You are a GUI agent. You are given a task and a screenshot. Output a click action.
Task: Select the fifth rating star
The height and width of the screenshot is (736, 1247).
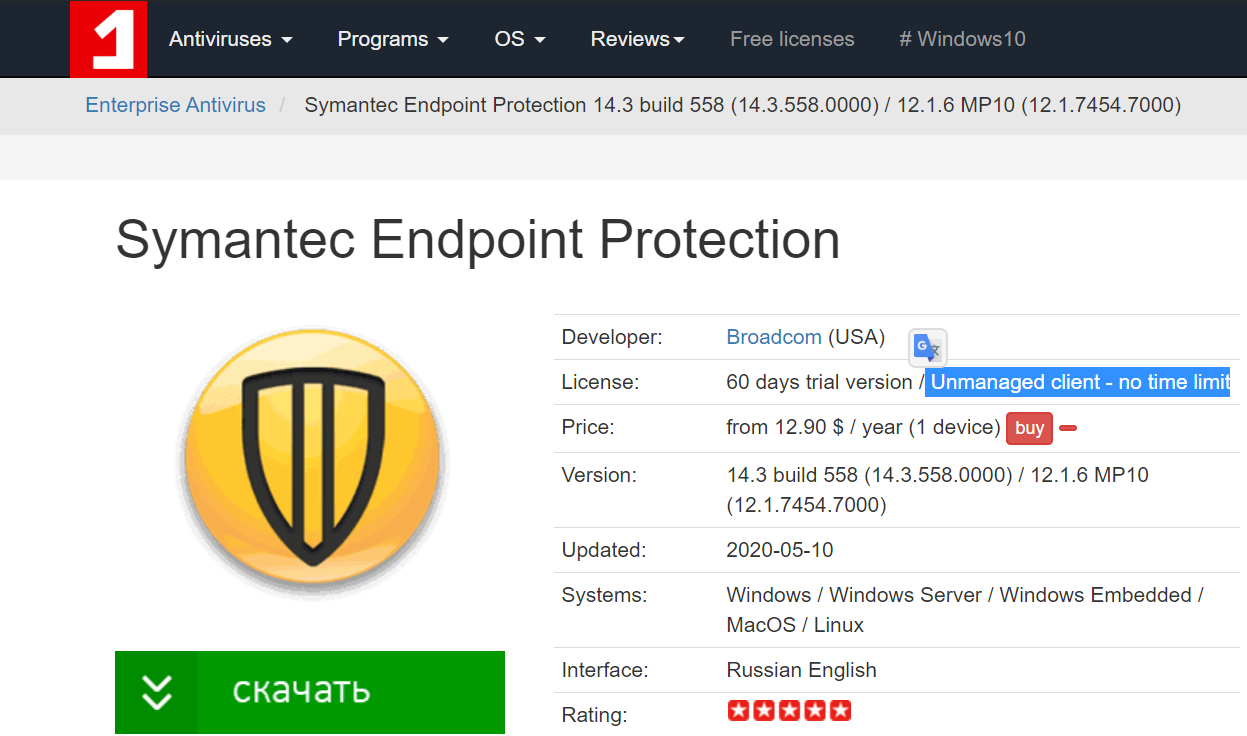(840, 711)
